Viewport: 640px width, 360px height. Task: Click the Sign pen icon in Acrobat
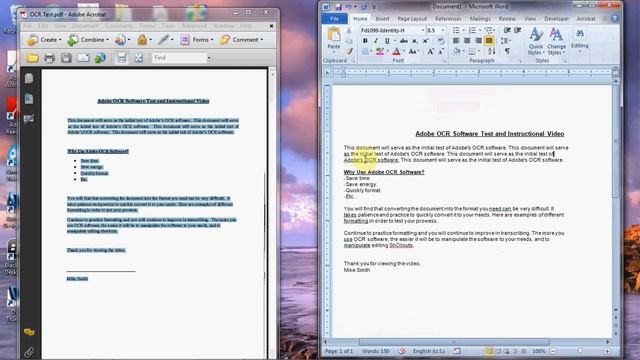[164, 40]
